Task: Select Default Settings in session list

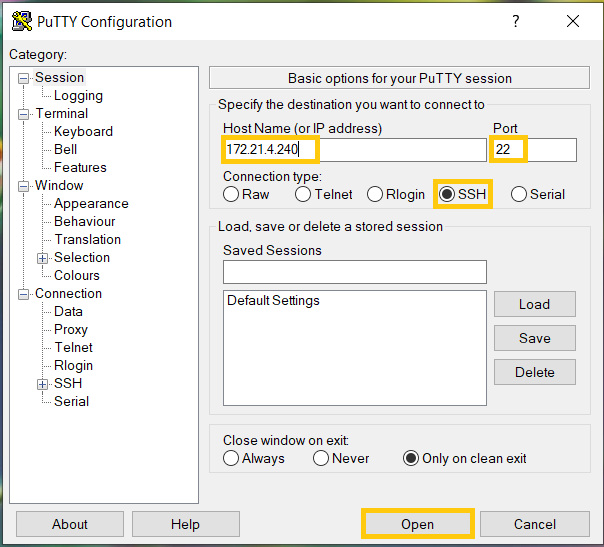Action: coord(274,300)
